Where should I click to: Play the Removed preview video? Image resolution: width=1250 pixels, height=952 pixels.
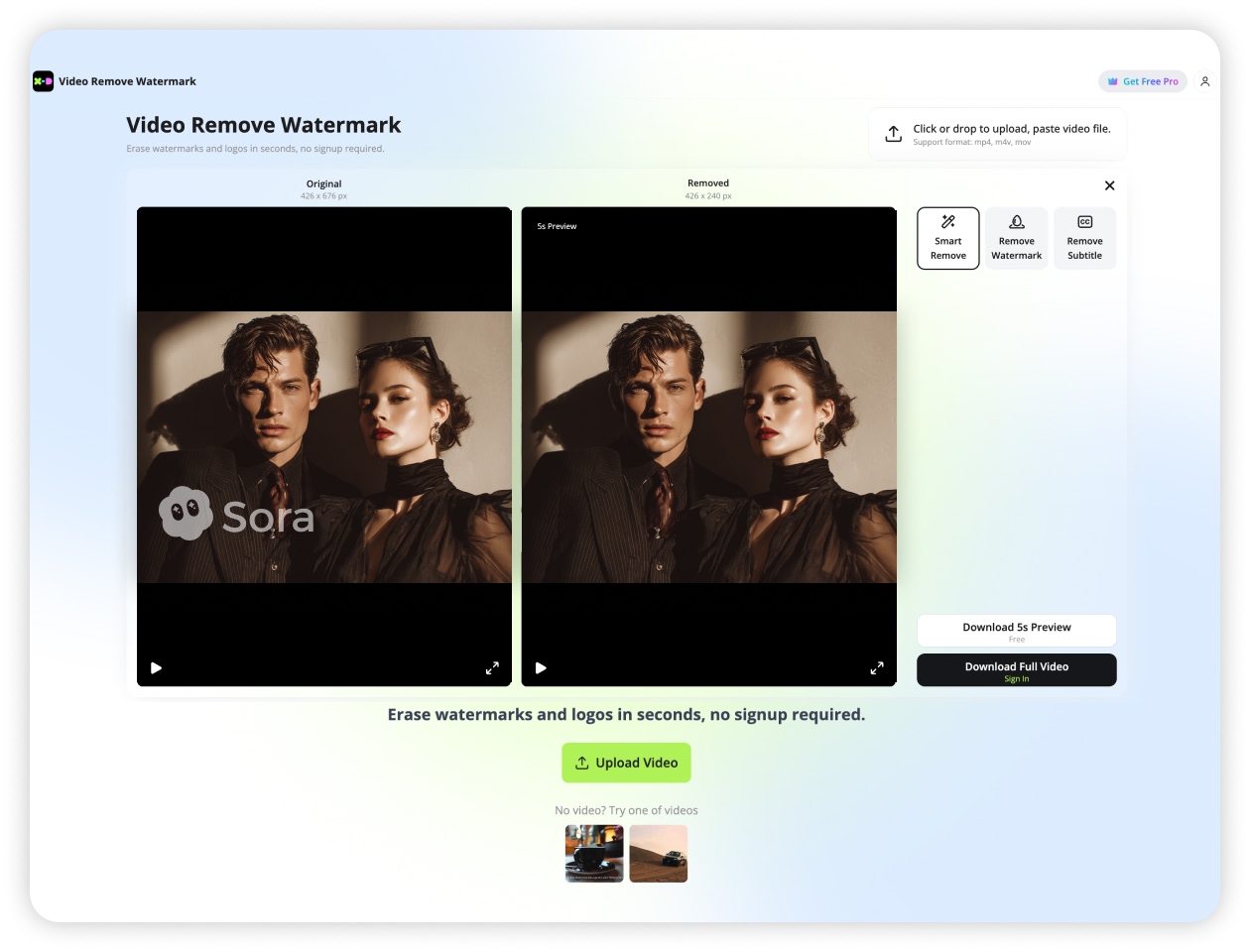point(541,668)
